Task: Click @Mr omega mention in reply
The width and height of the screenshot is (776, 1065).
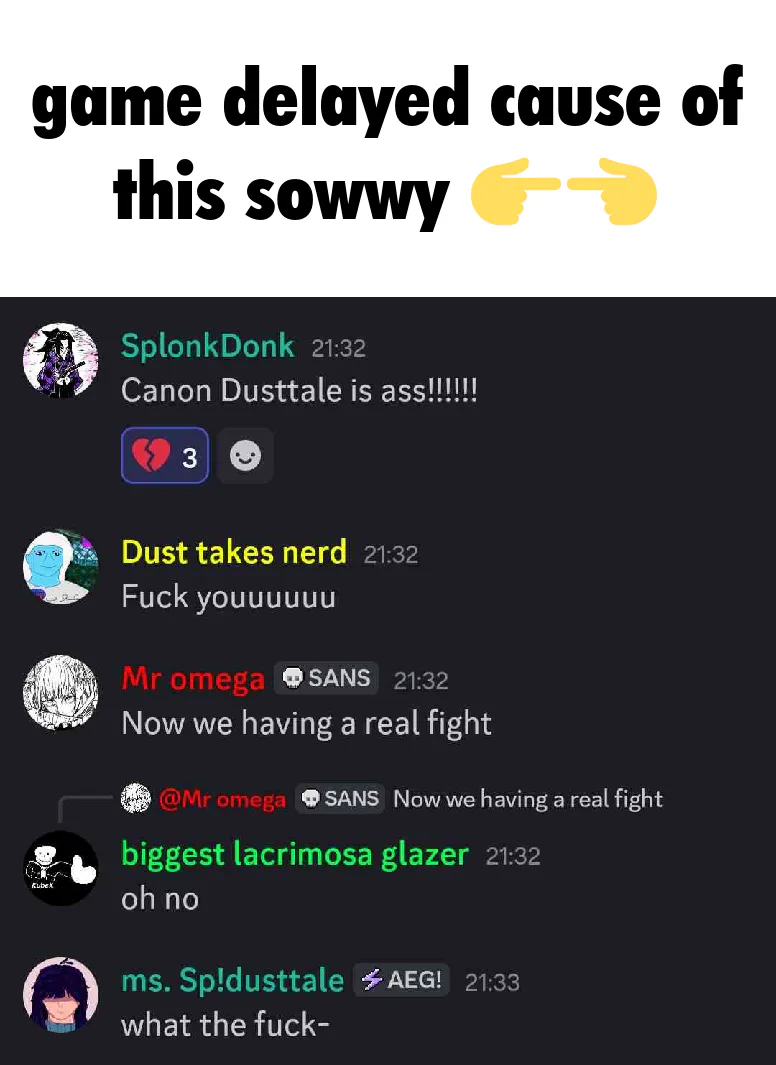Action: point(223,799)
